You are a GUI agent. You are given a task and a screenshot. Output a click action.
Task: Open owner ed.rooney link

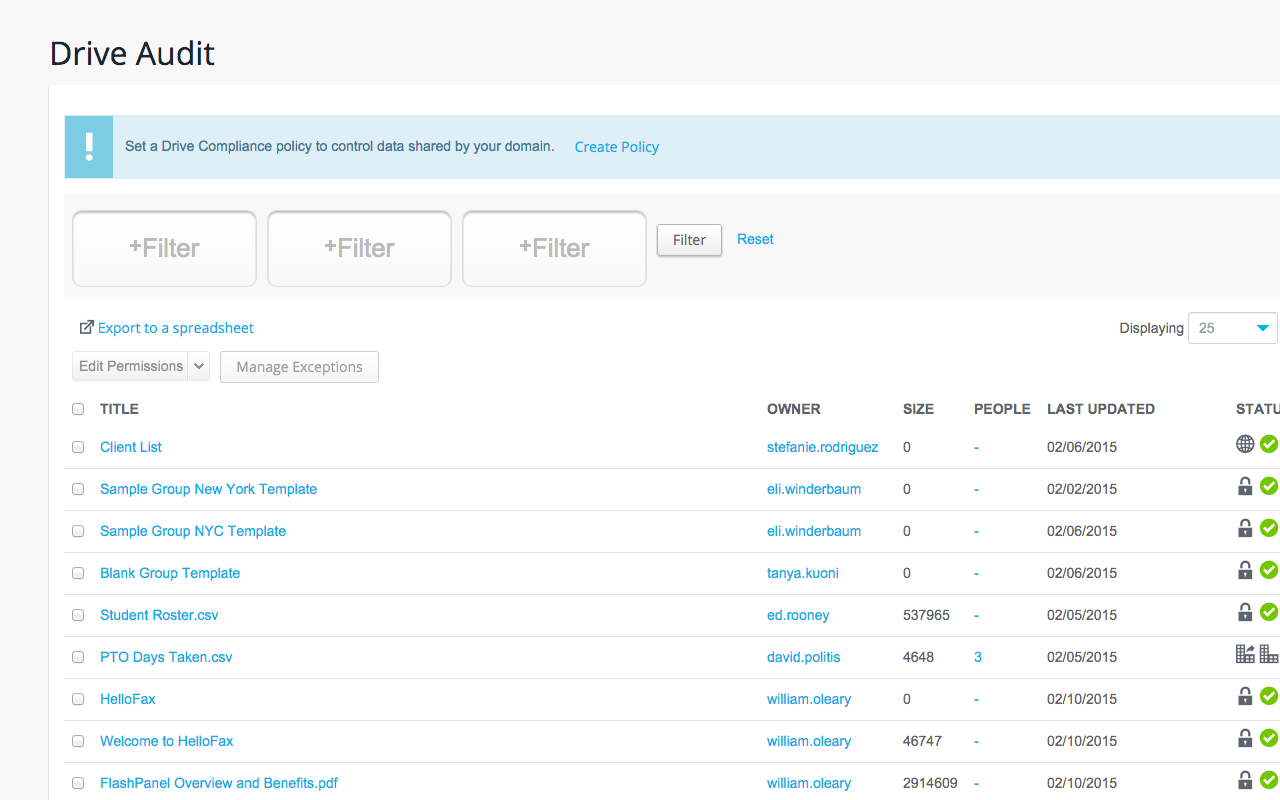(x=798, y=615)
